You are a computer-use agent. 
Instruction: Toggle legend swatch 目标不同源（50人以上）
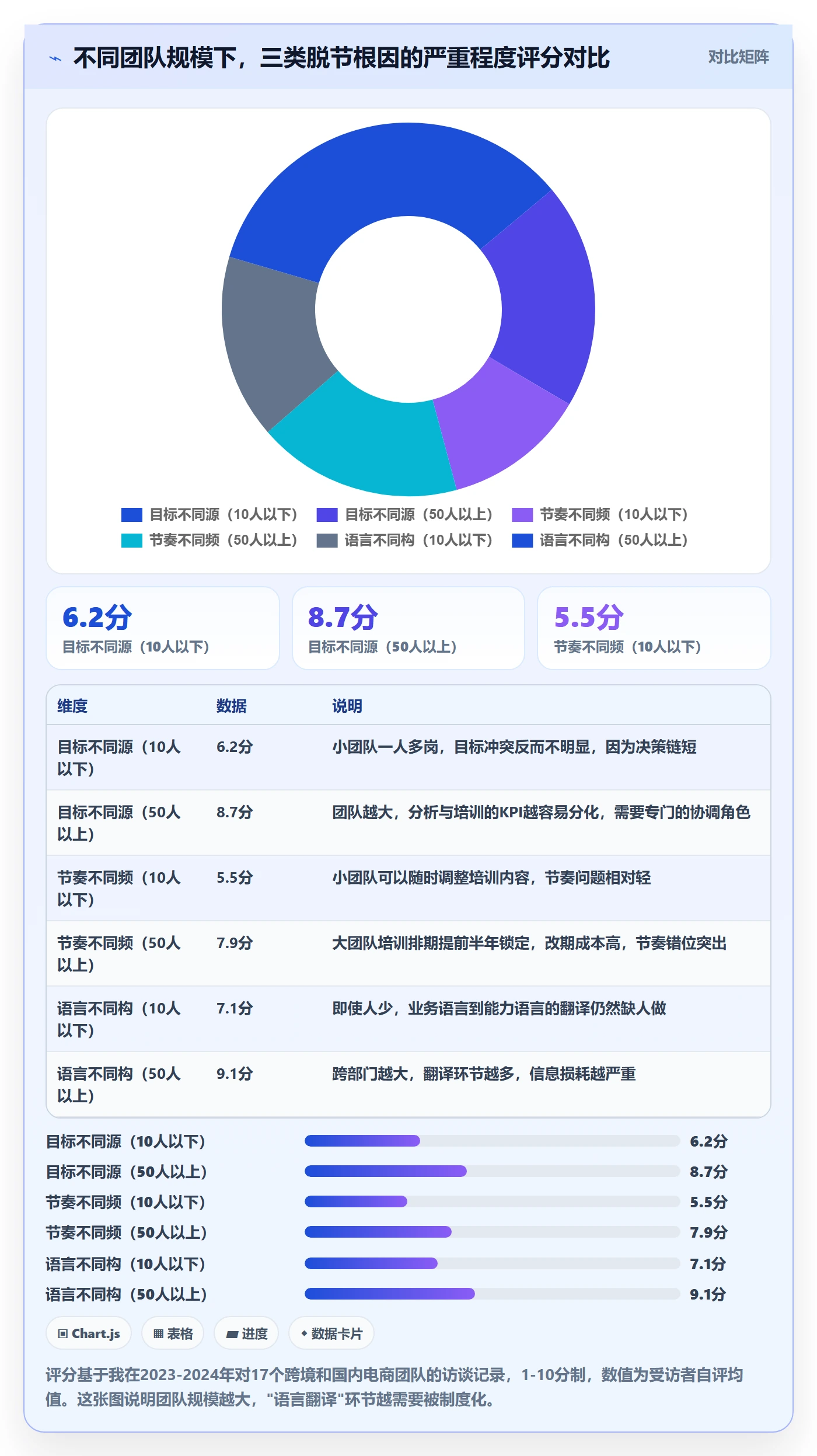pos(327,515)
